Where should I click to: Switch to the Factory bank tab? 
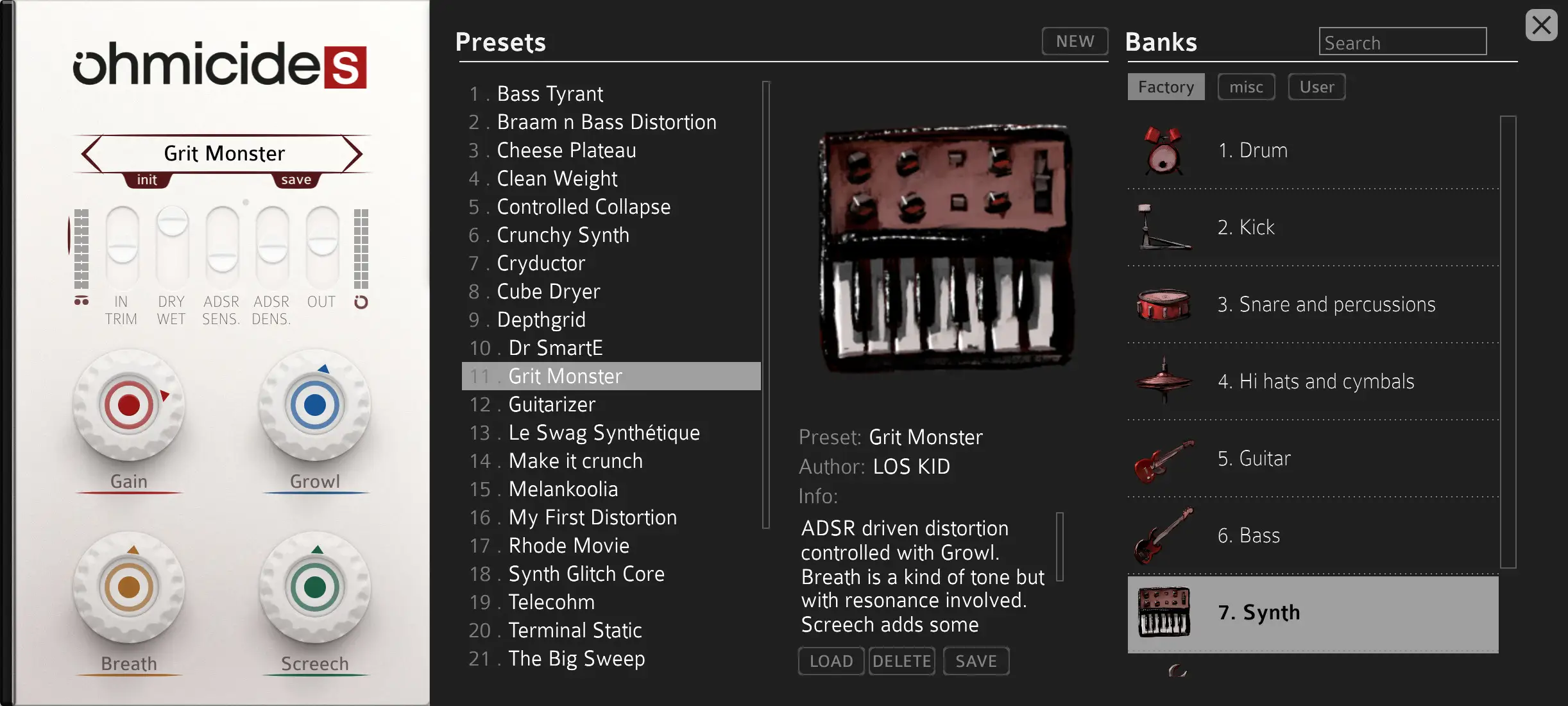[x=1166, y=87]
